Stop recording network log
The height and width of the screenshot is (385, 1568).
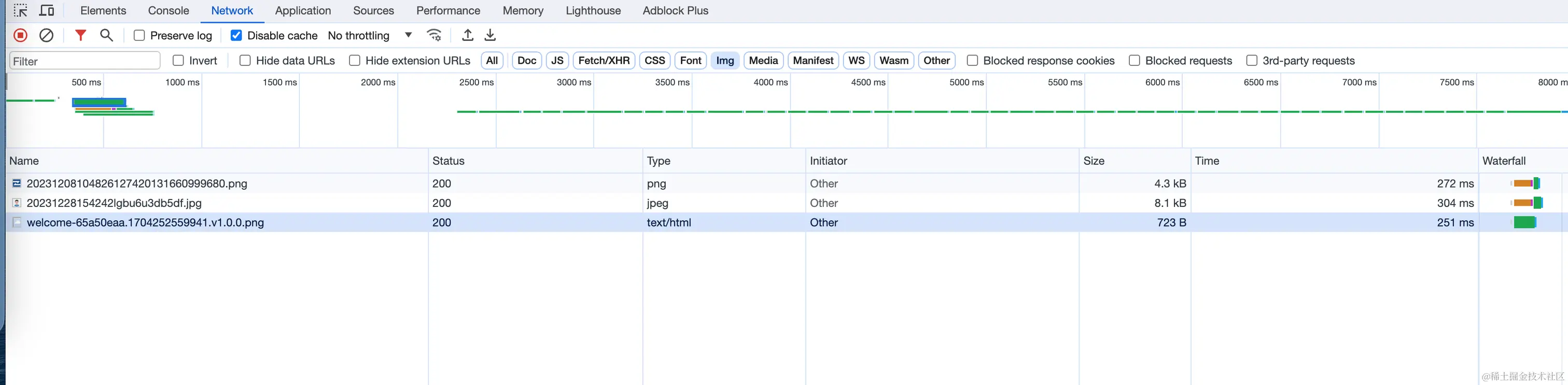(x=20, y=35)
